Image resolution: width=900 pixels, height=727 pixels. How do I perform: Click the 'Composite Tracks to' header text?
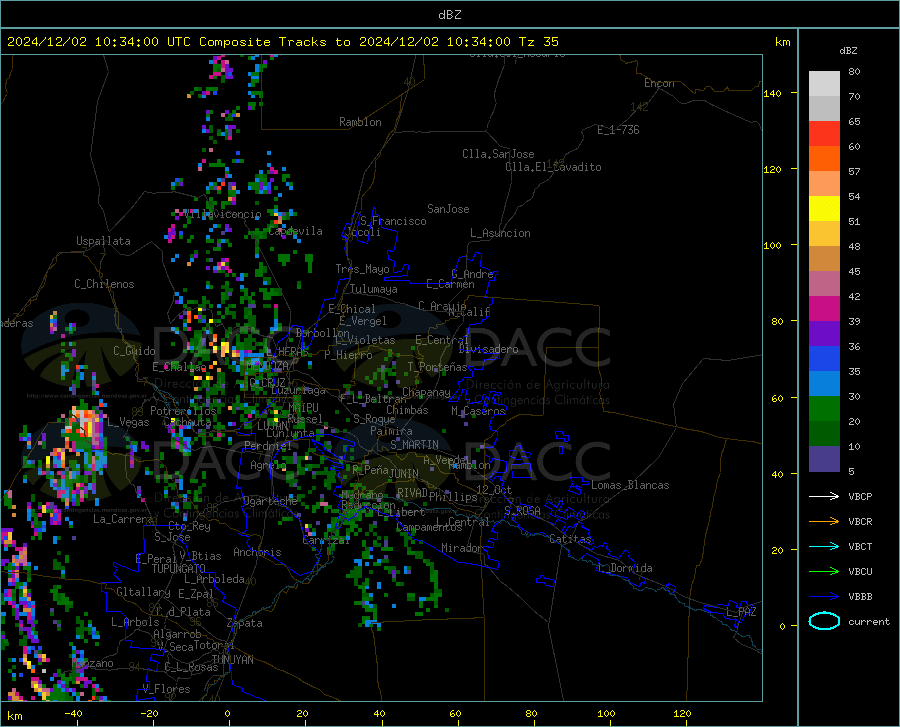point(274,42)
